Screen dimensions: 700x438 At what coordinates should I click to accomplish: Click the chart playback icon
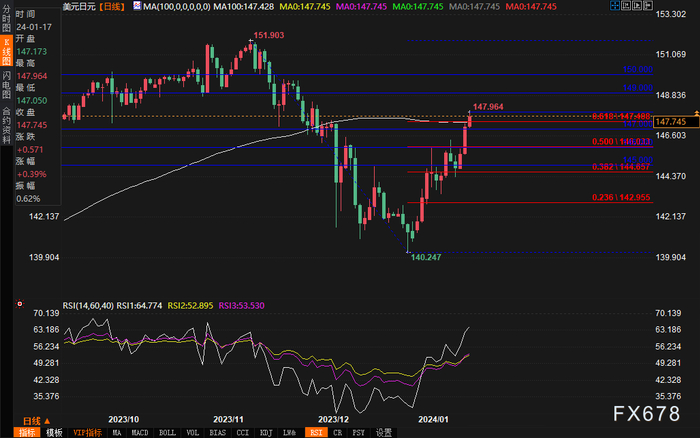tap(637, 5)
